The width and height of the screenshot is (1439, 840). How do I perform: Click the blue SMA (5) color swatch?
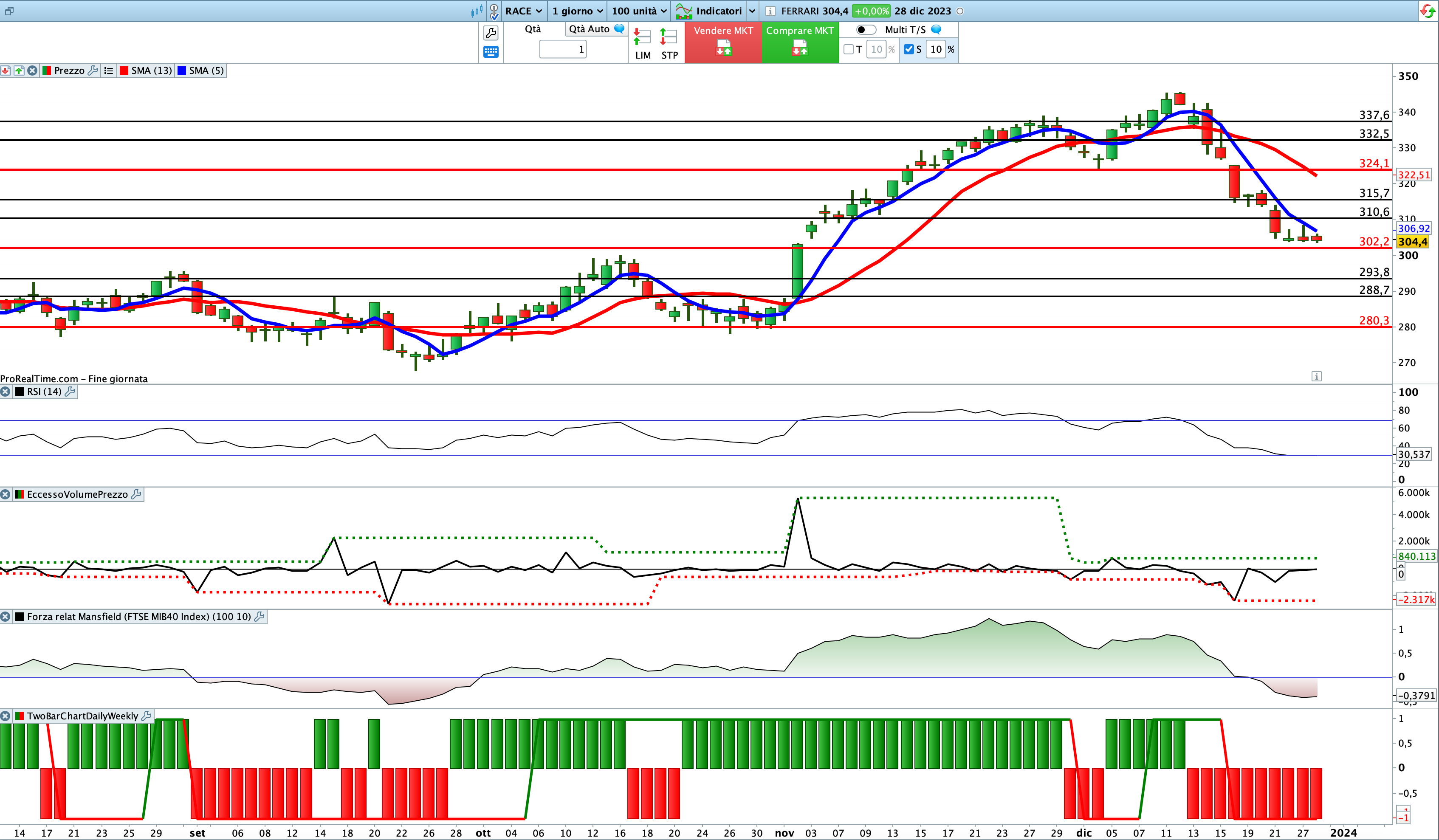(182, 70)
